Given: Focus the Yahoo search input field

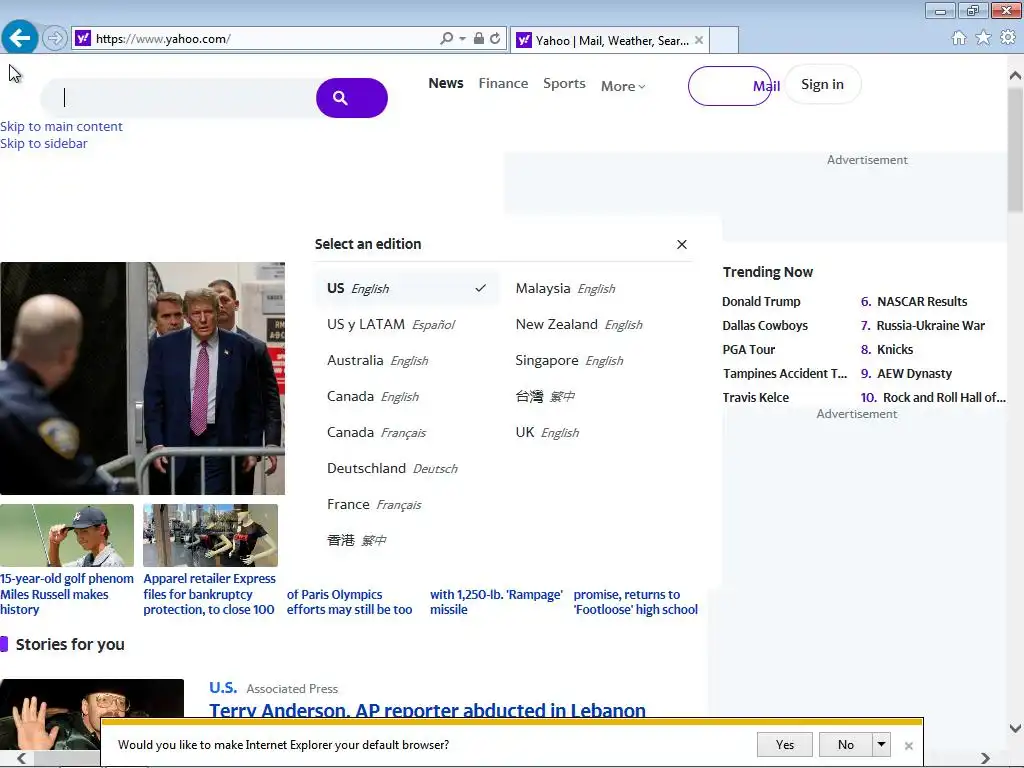Looking at the screenshot, I should click(x=178, y=98).
